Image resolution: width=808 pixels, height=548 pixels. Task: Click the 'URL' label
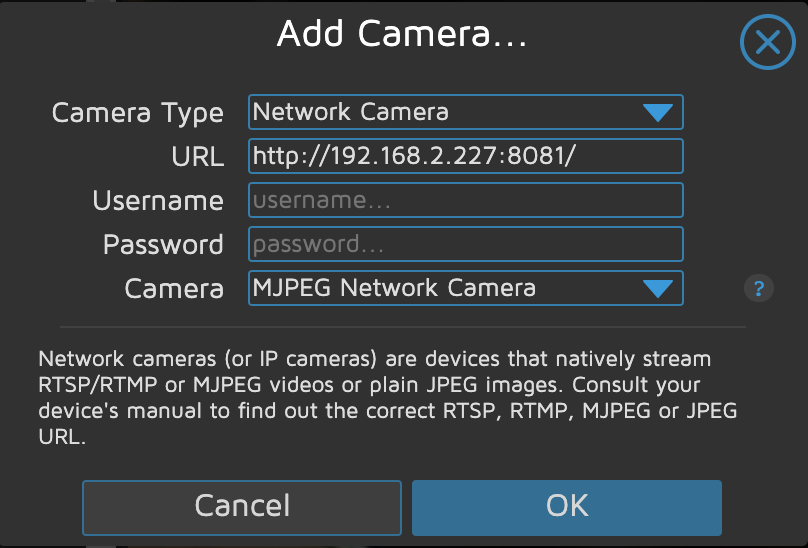pos(197,157)
